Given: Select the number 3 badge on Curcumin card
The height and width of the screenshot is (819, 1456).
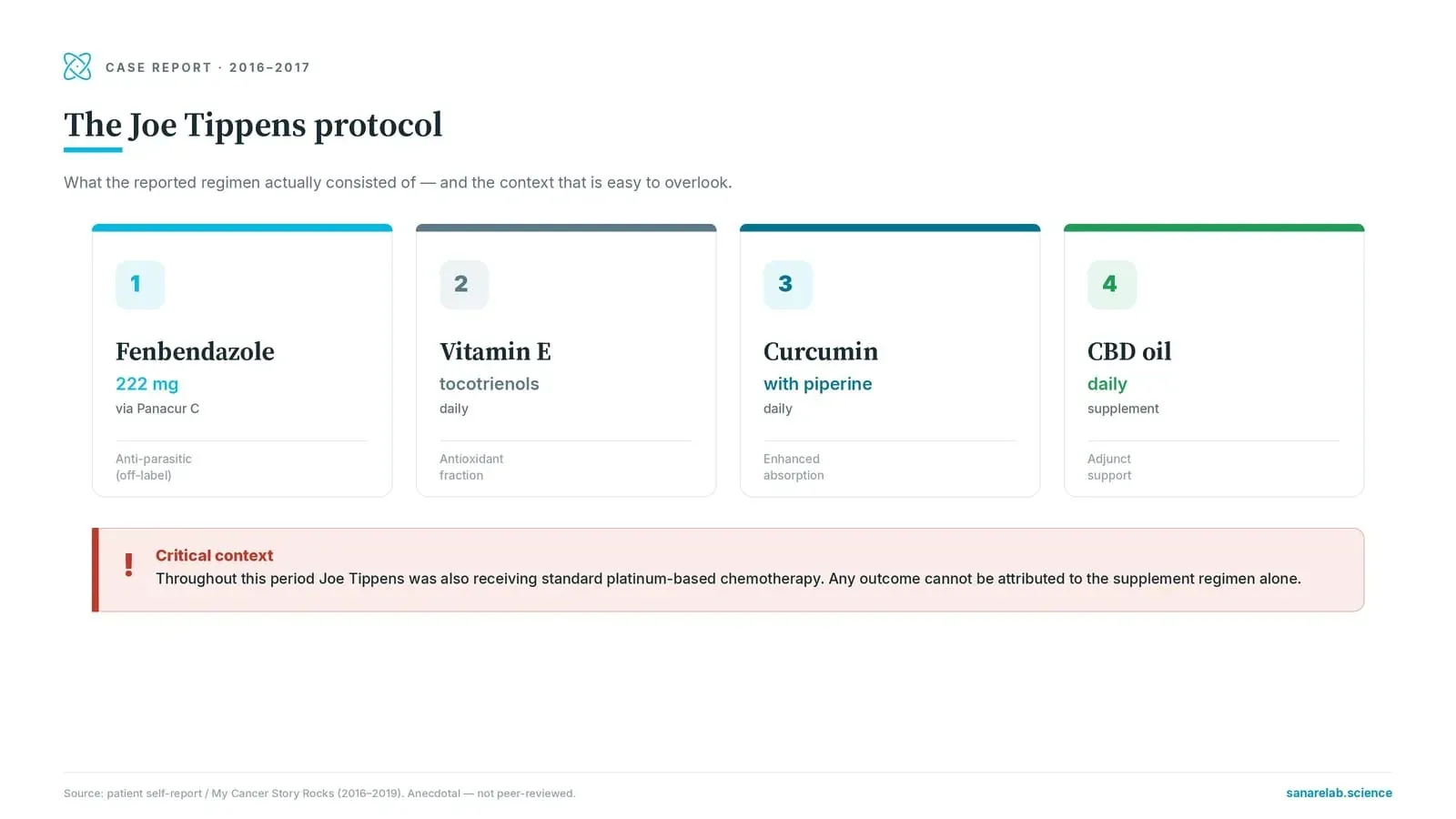Looking at the screenshot, I should coord(788,285).
